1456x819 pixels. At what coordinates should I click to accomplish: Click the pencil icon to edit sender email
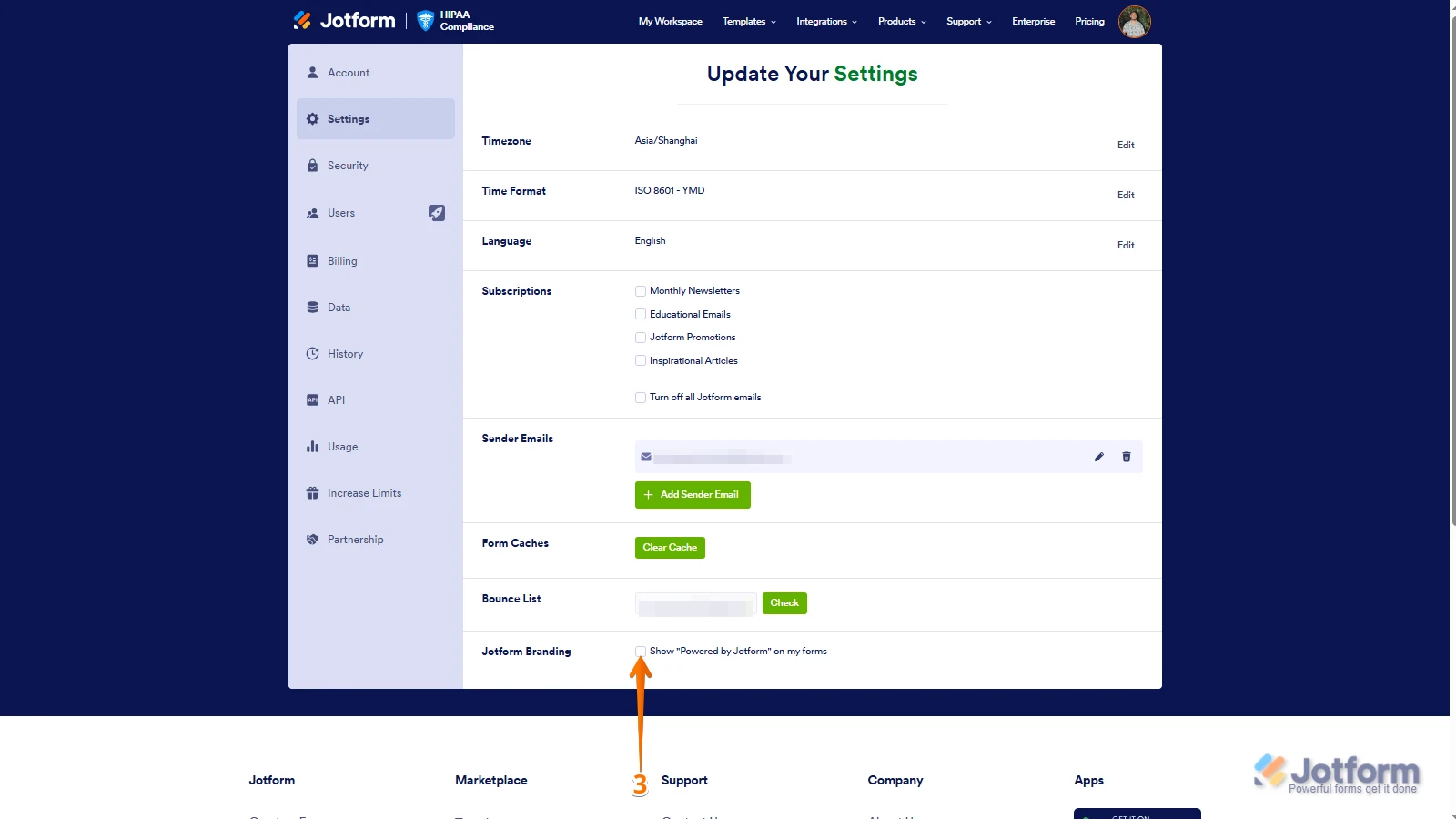tap(1098, 457)
